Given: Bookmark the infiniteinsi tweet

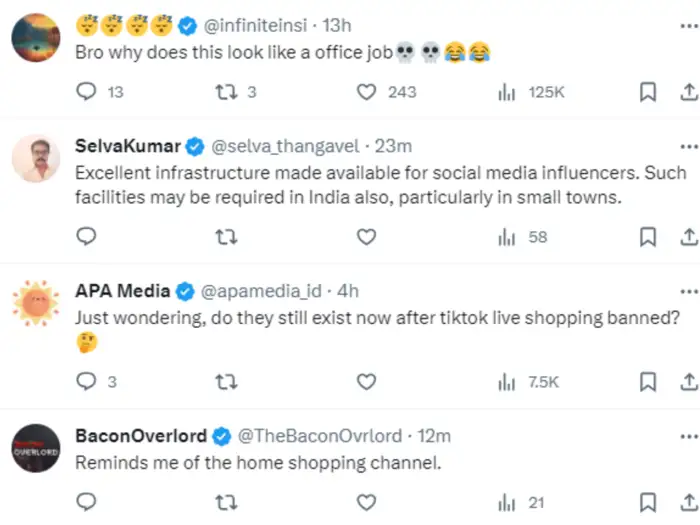Looking at the screenshot, I should pyautogui.click(x=647, y=92).
